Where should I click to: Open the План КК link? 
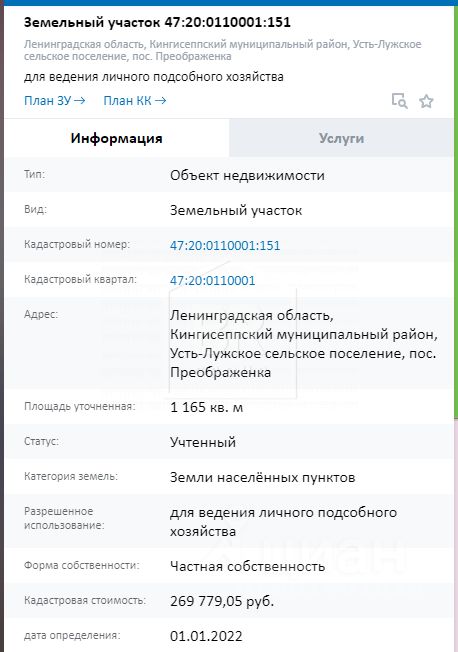pos(135,101)
